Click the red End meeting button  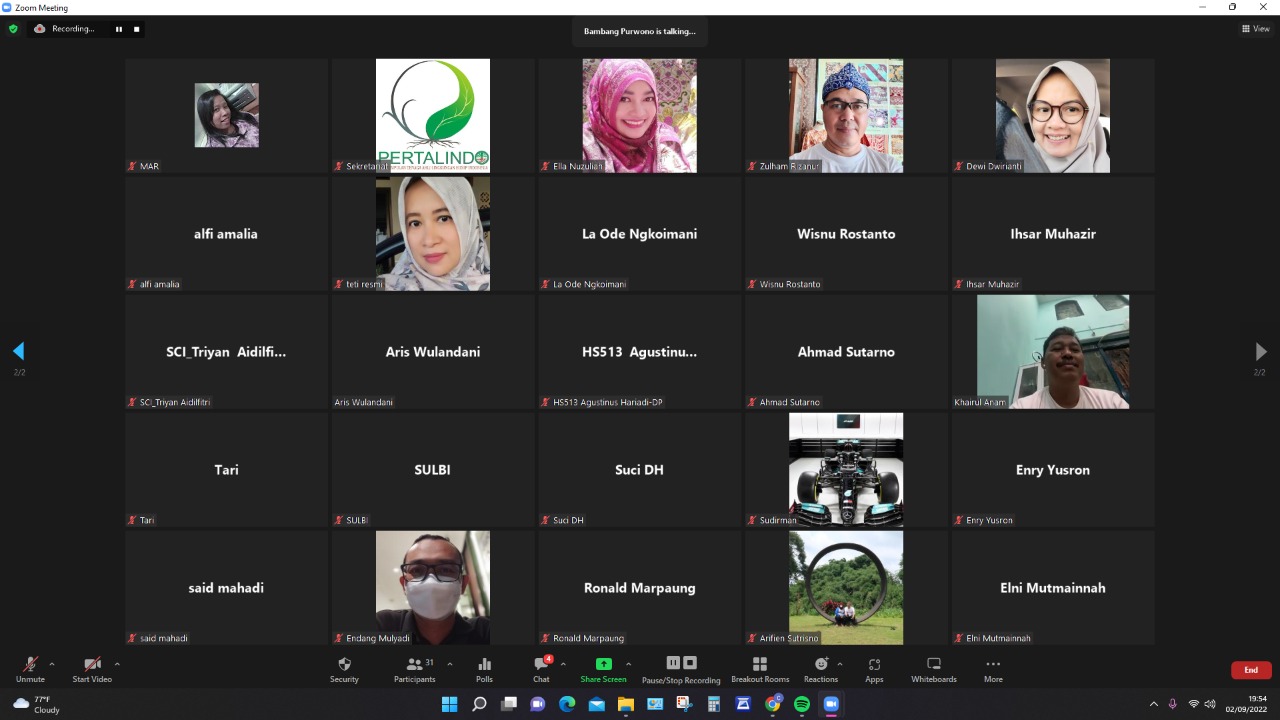(1250, 670)
